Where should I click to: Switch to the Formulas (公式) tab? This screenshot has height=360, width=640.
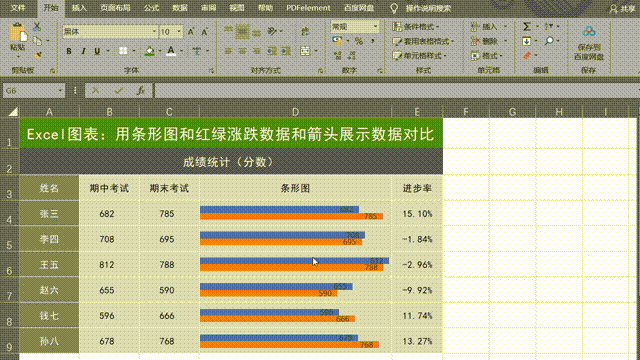151,8
